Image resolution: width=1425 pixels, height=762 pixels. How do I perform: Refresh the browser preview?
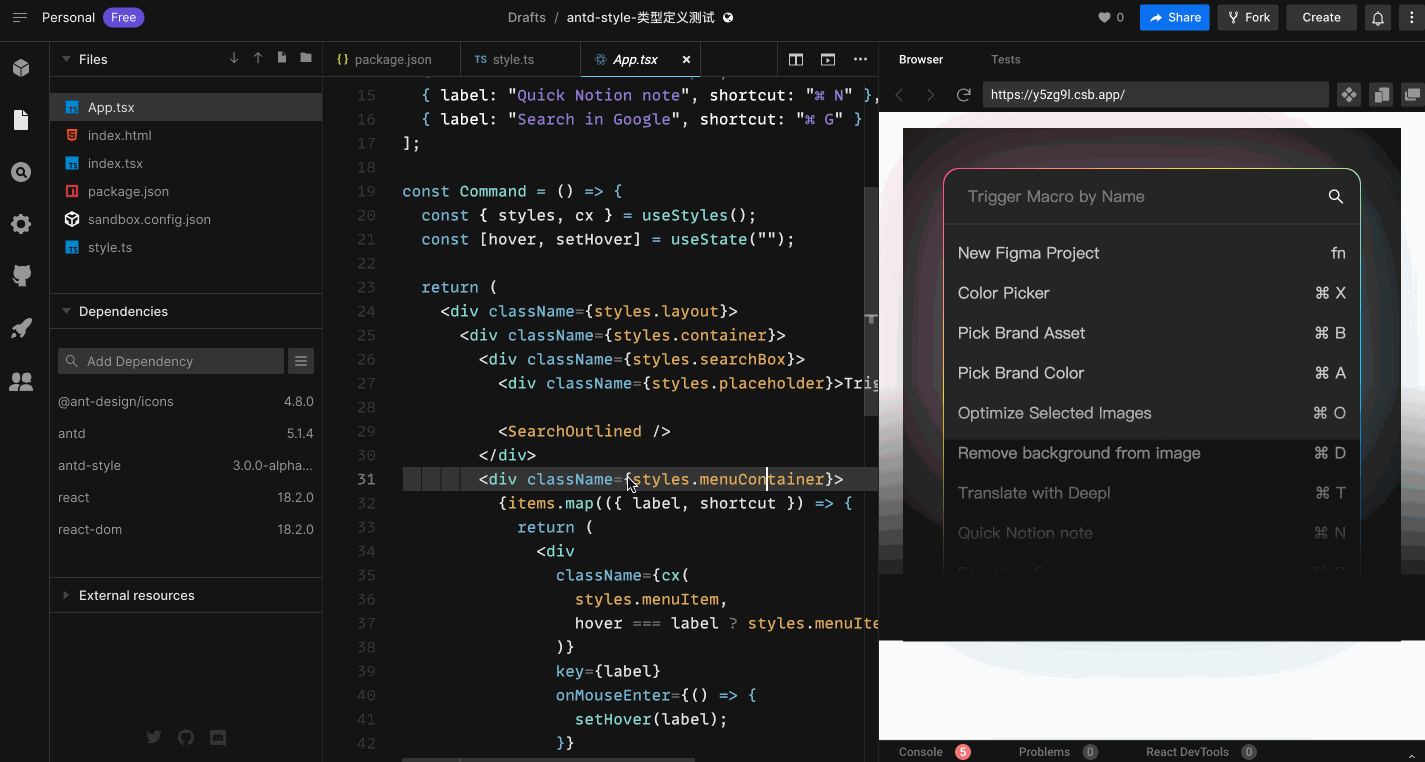coord(963,94)
